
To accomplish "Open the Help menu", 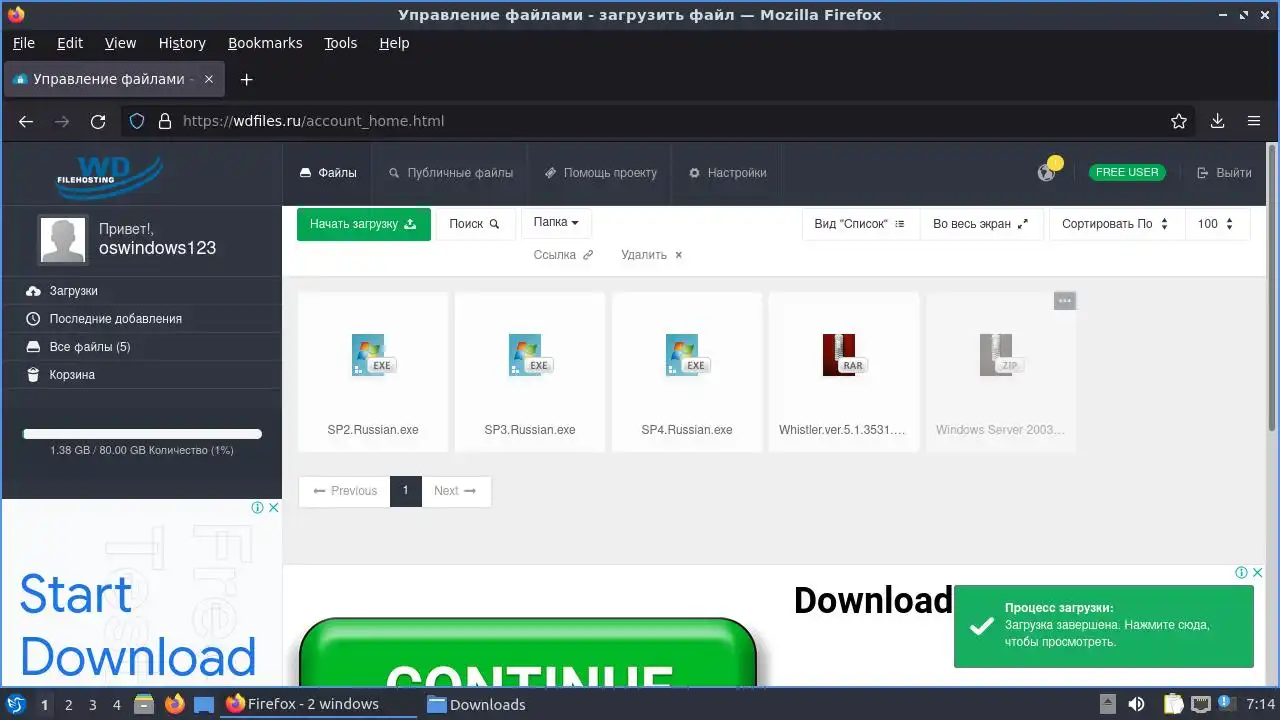I will click(394, 43).
